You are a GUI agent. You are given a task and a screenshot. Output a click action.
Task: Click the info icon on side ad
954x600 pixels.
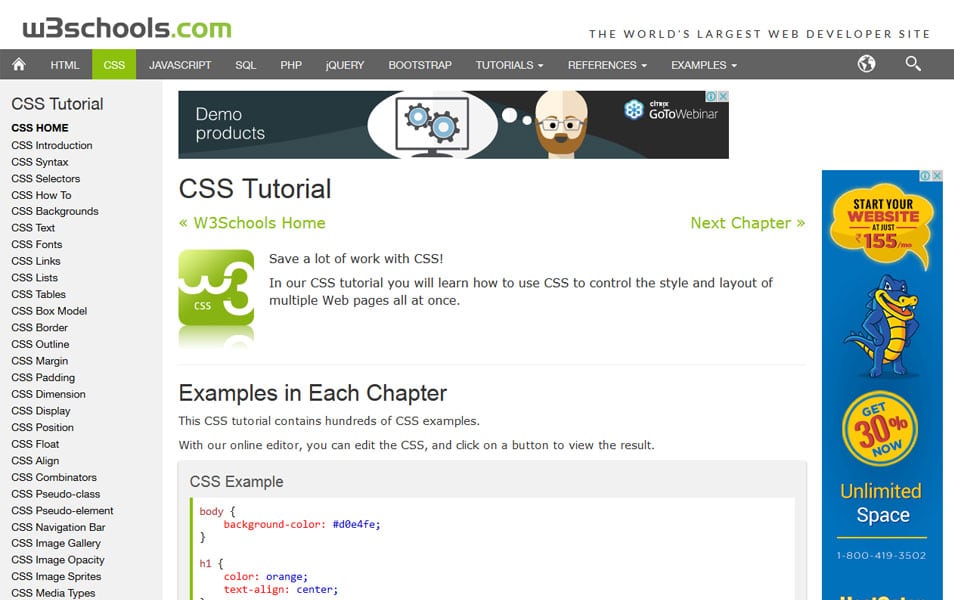coord(925,175)
